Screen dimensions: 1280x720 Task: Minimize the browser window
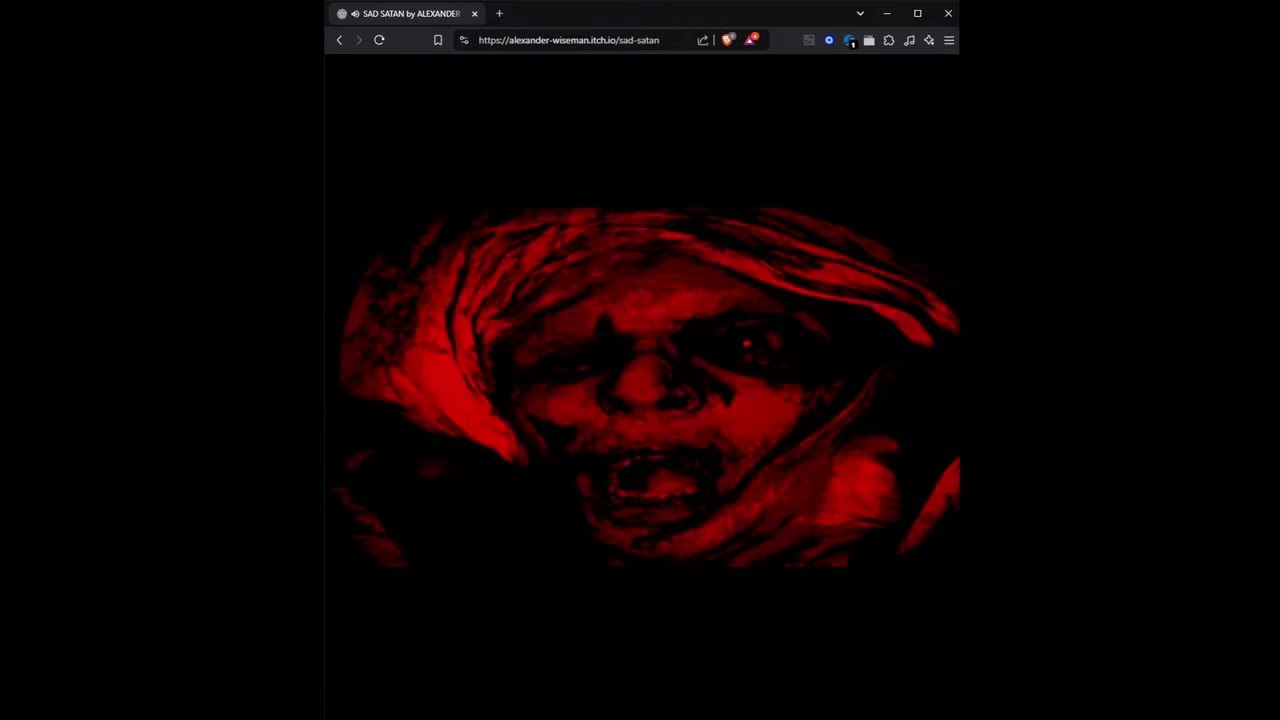(x=887, y=14)
